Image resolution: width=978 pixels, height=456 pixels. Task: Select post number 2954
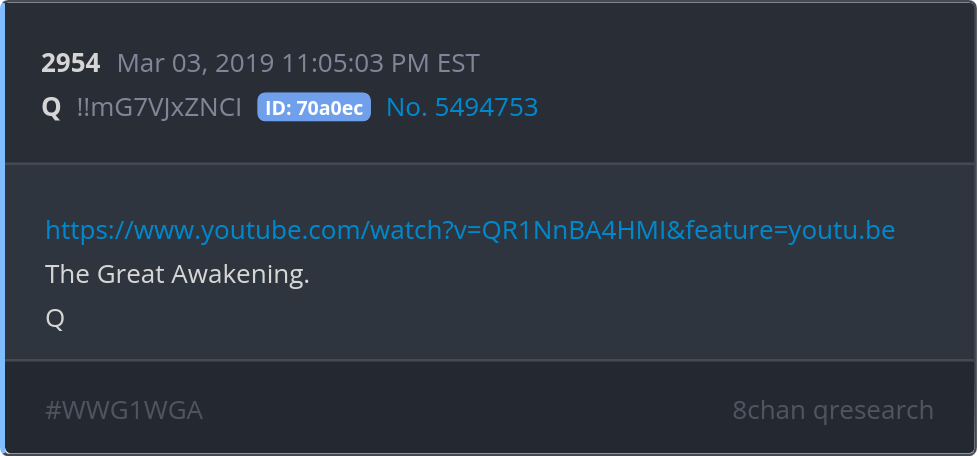click(70, 64)
